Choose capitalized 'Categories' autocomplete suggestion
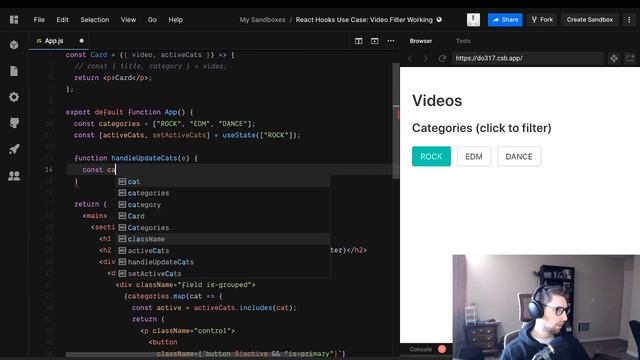This screenshot has height=360, width=640. click(224, 227)
